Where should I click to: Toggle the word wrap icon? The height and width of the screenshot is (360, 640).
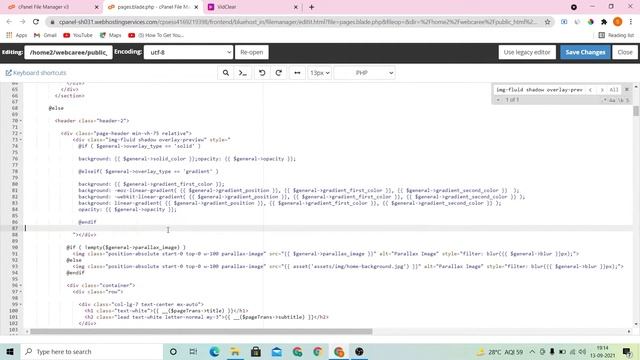click(297, 73)
